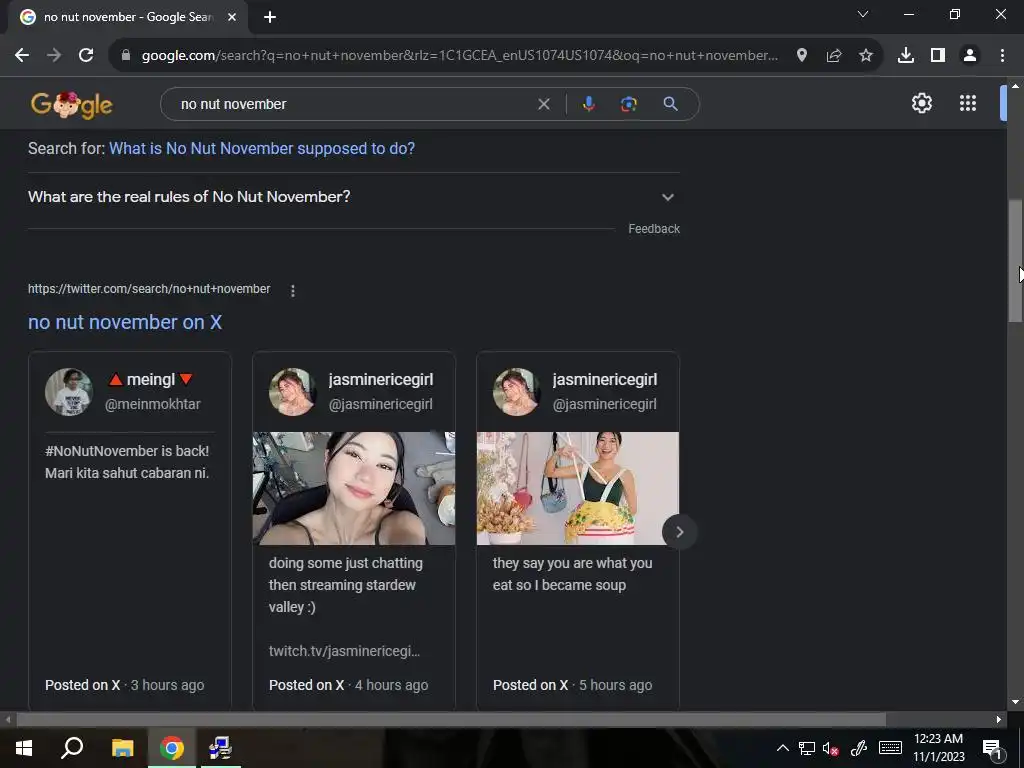This screenshot has height=768, width=1024.
Task: Open the Chrome side panel
Action: tap(938, 56)
